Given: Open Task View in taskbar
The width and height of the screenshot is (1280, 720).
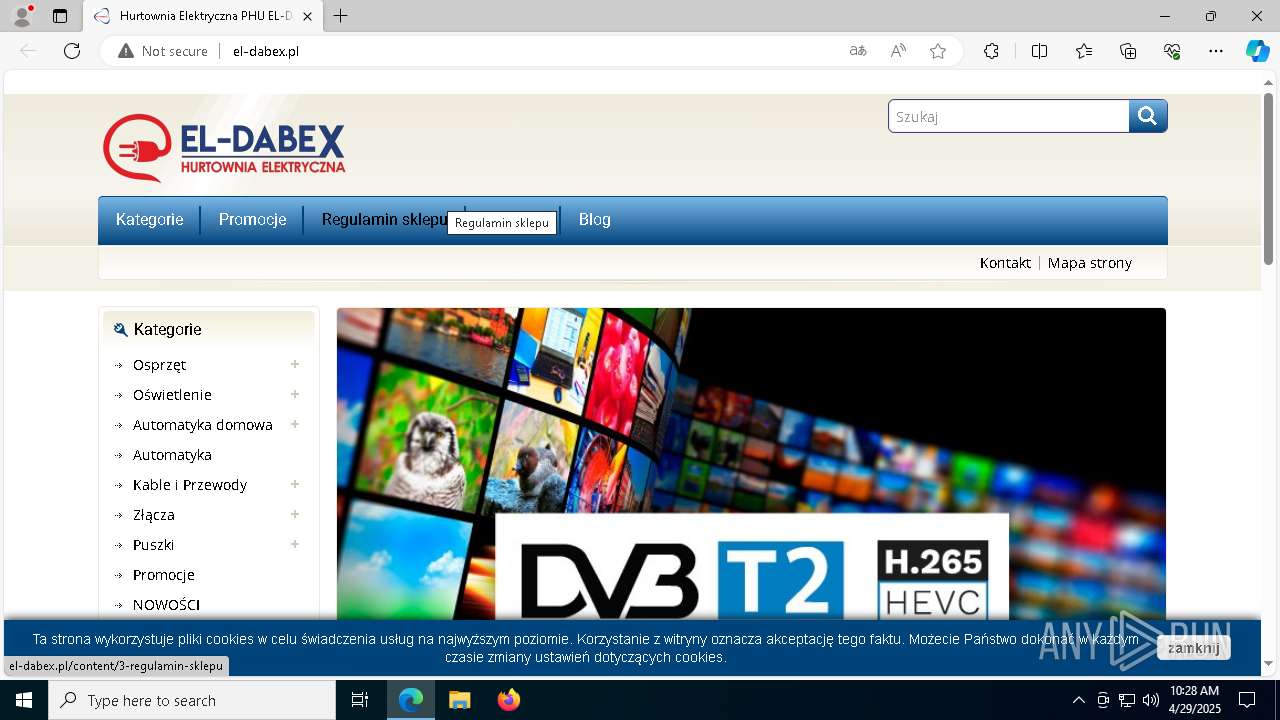Looking at the screenshot, I should click(360, 700).
